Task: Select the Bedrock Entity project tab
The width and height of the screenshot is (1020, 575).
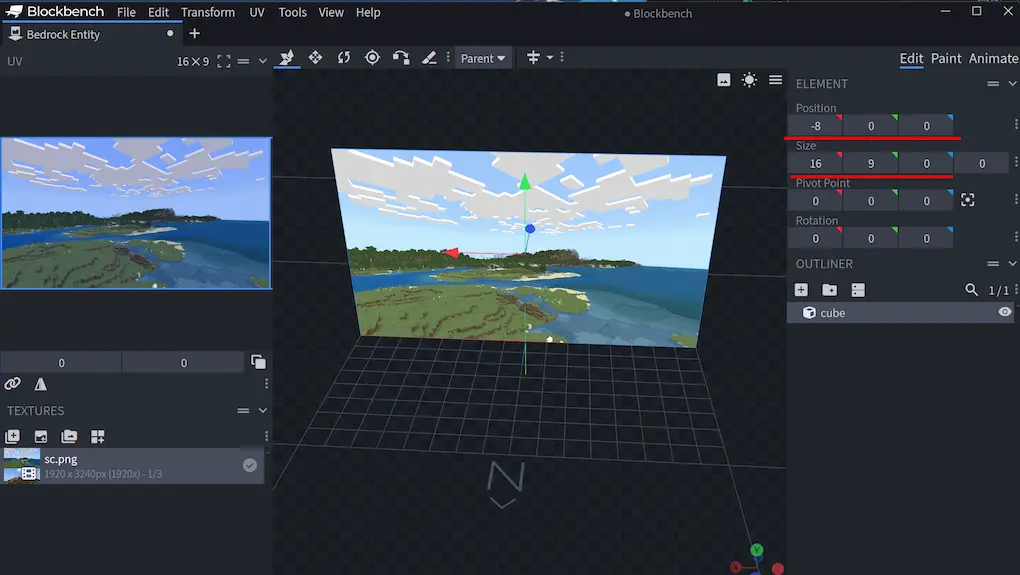Action: 91,34
